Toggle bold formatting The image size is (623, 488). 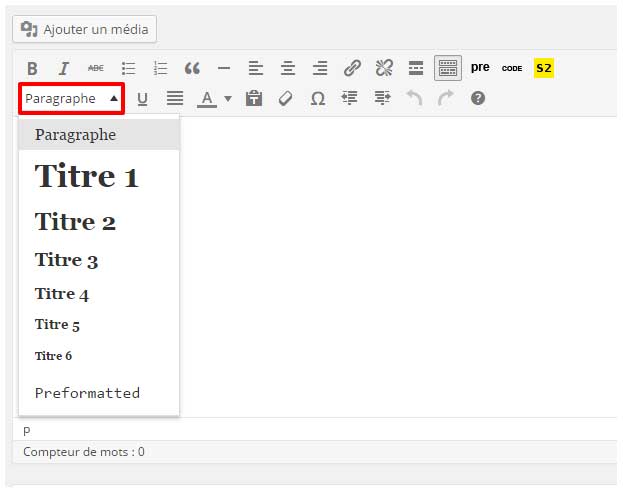[x=32, y=68]
